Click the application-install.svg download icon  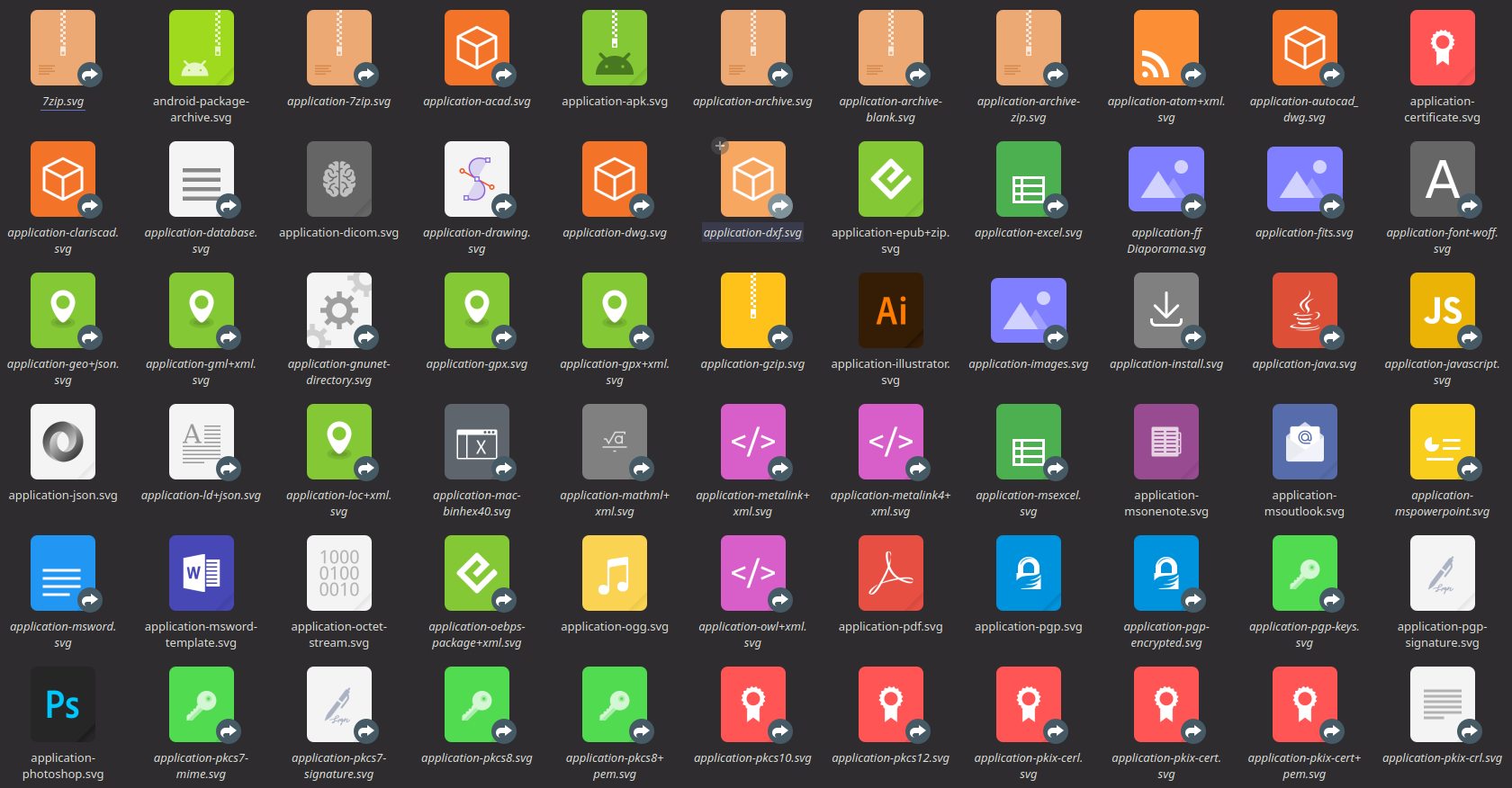(1166, 310)
